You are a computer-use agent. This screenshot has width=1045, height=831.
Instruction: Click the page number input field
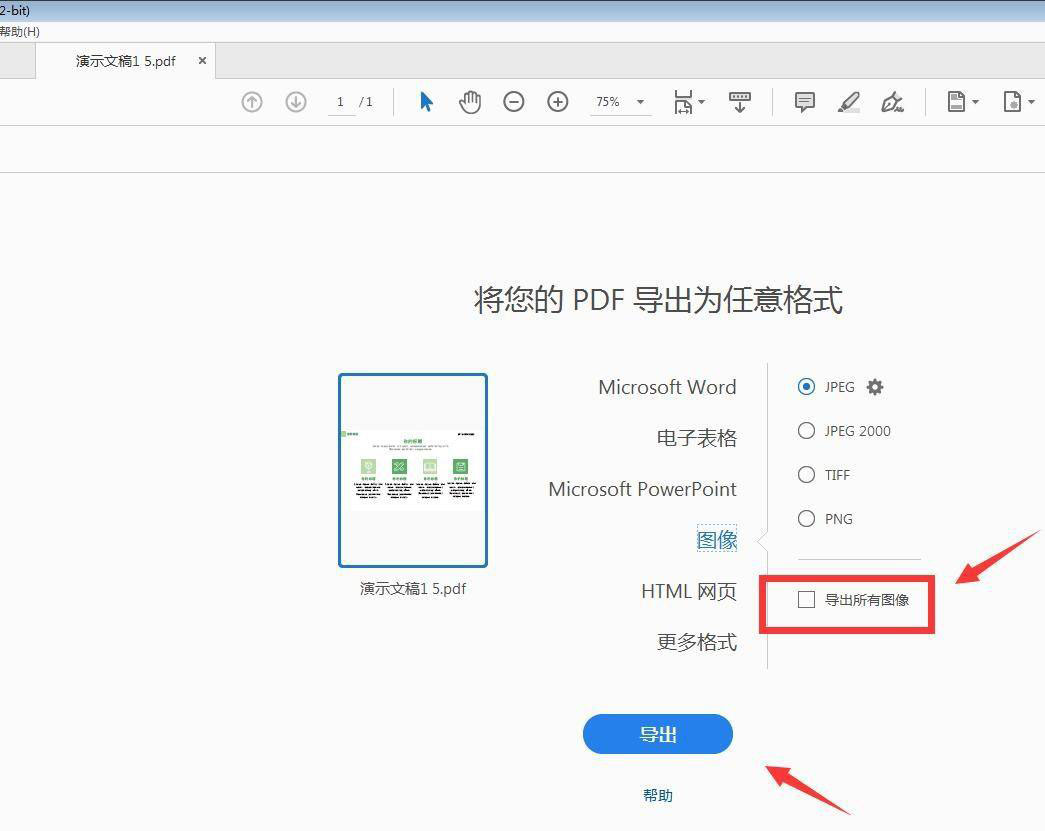pyautogui.click(x=341, y=102)
